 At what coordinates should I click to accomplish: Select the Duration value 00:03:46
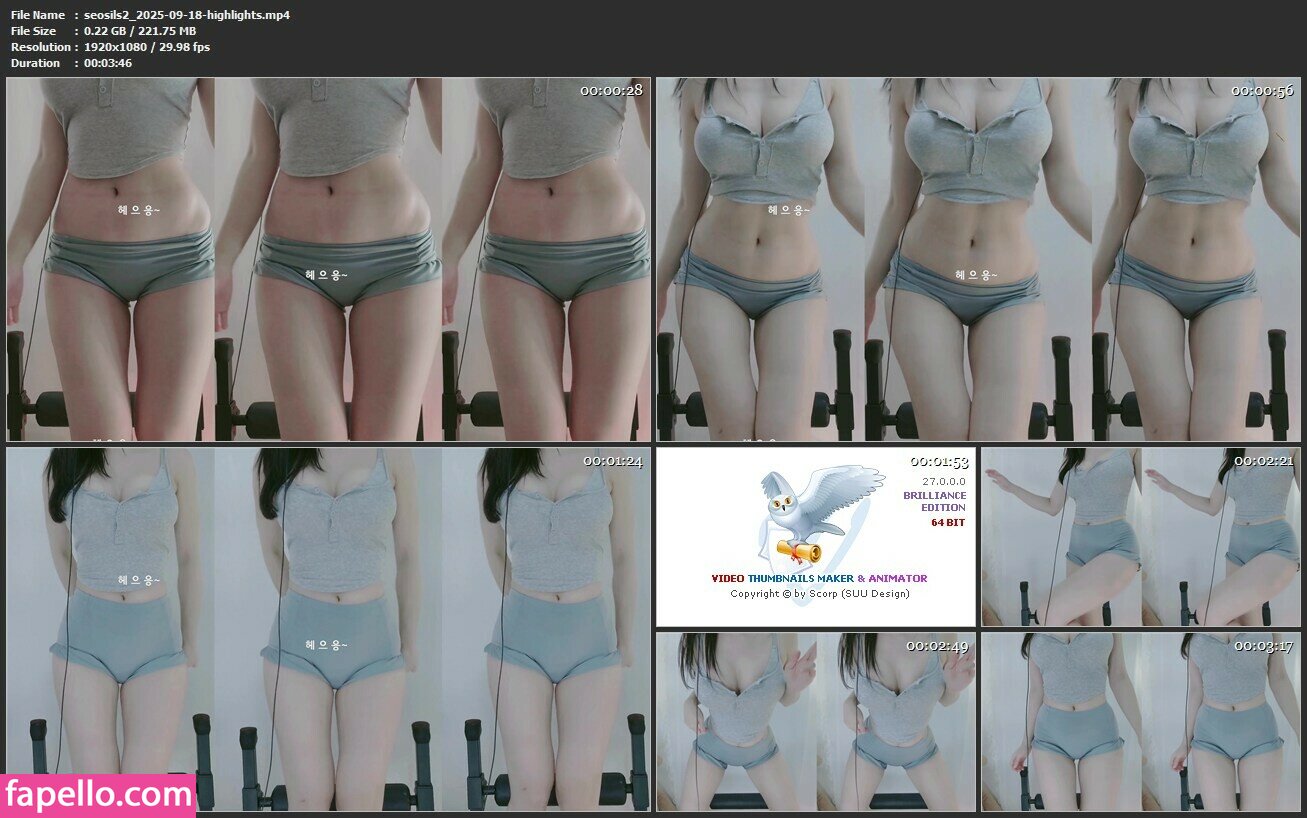tap(108, 63)
